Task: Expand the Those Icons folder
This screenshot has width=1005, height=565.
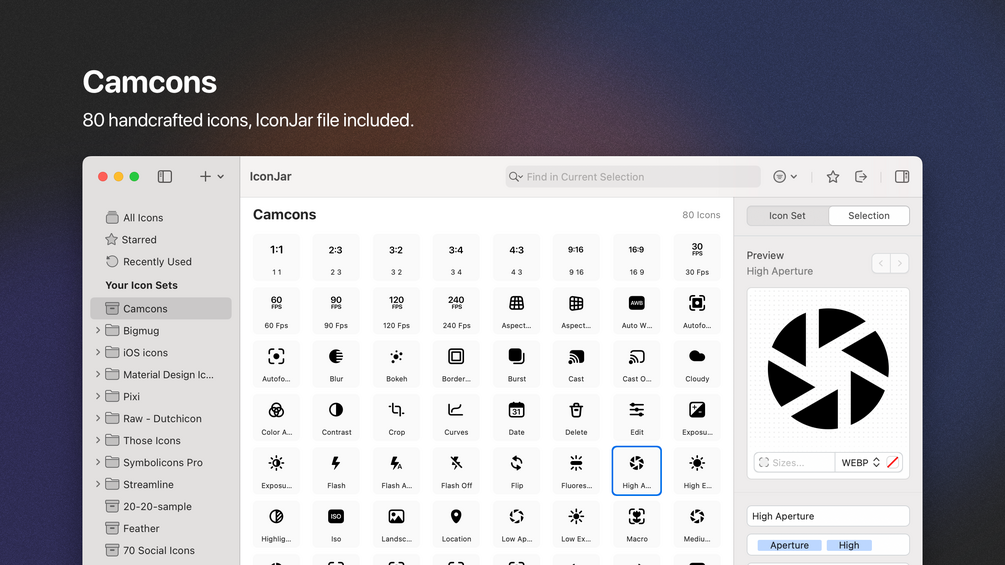Action: (x=97, y=440)
